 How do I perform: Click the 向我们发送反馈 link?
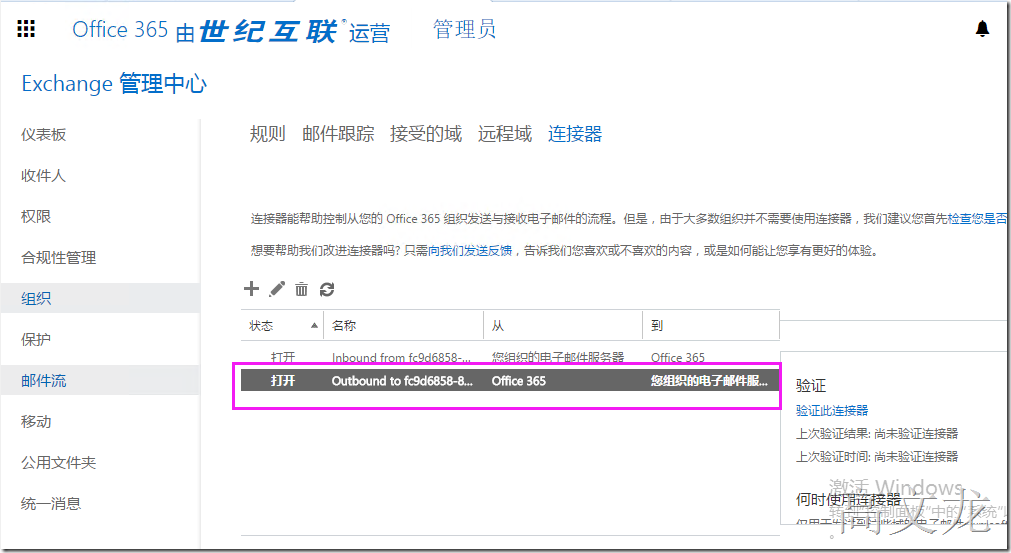(470, 251)
